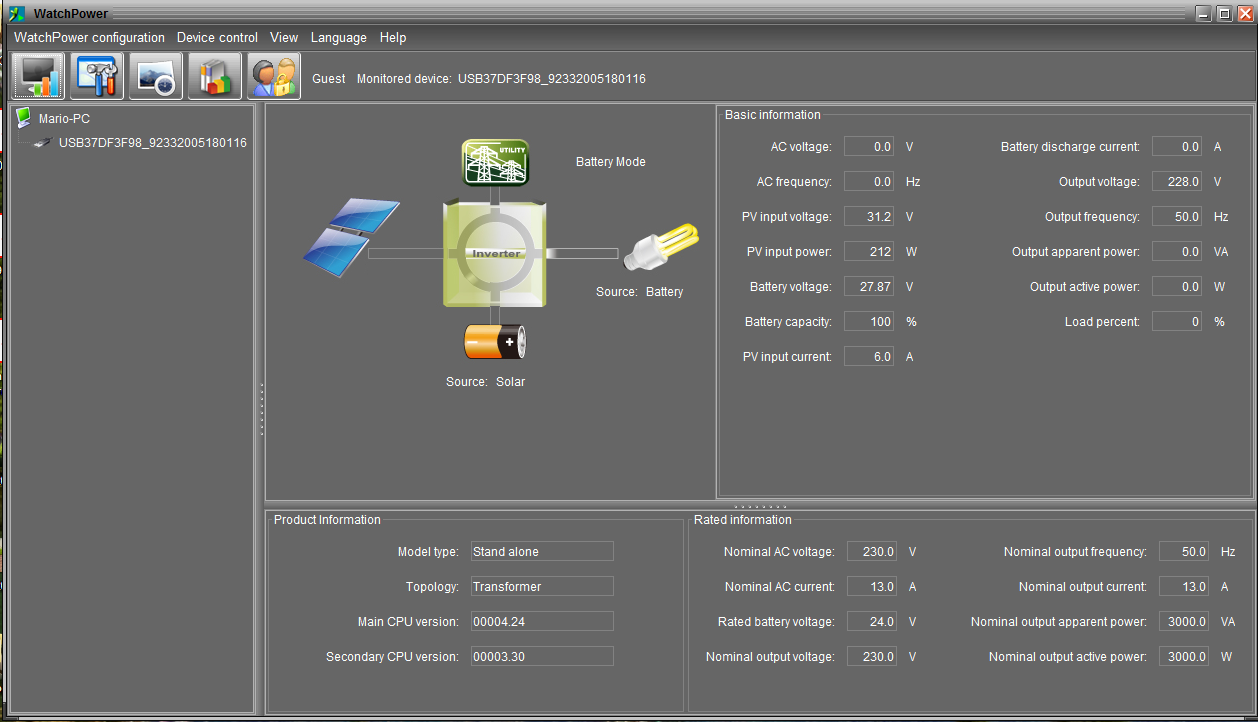Screen dimensions: 1258x722
Task: Select device USB37DF3F98_92332005180116 in tree
Action: (152, 143)
